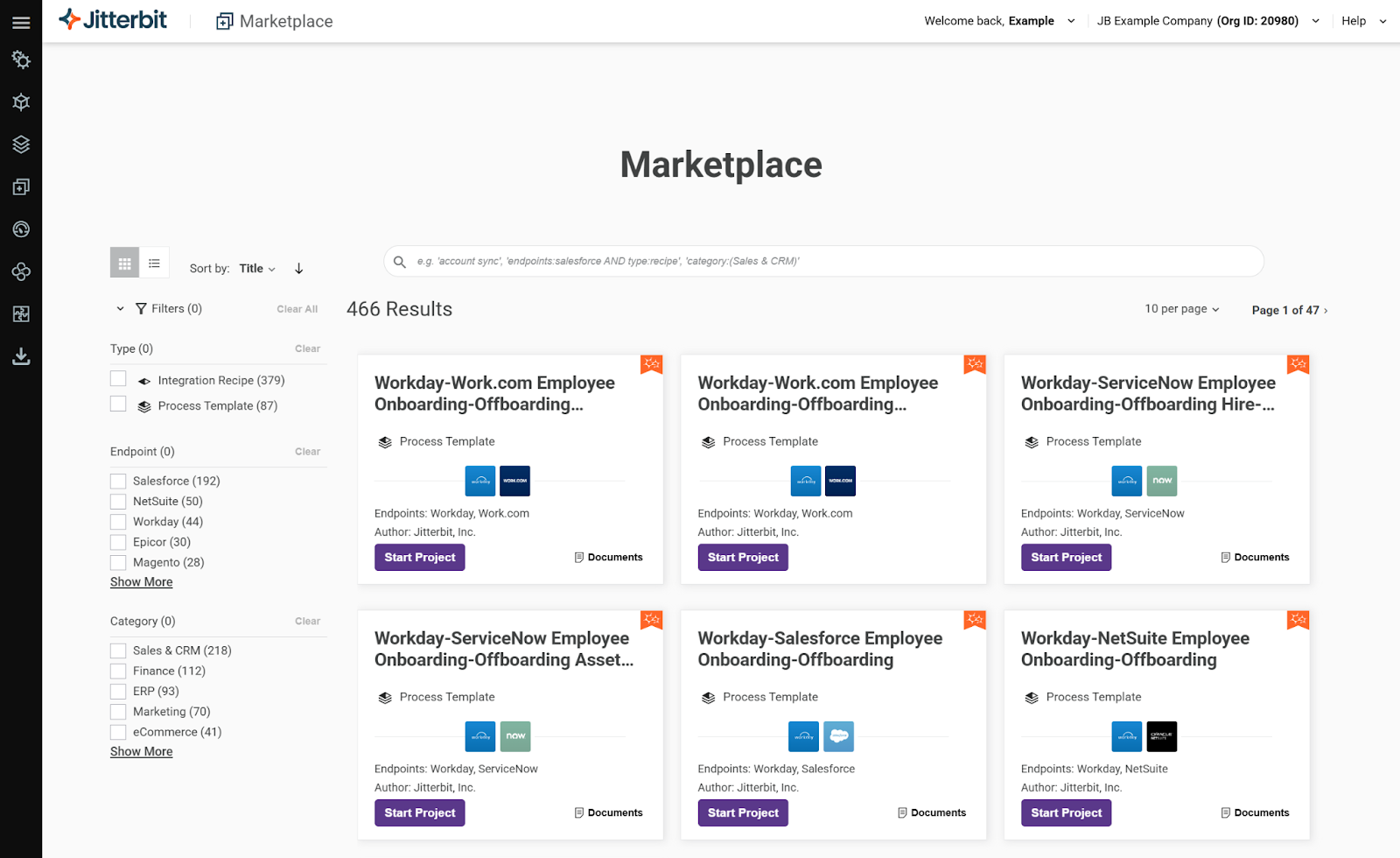Click filter funnel icon
The height and width of the screenshot is (858, 1400).
pos(141,308)
